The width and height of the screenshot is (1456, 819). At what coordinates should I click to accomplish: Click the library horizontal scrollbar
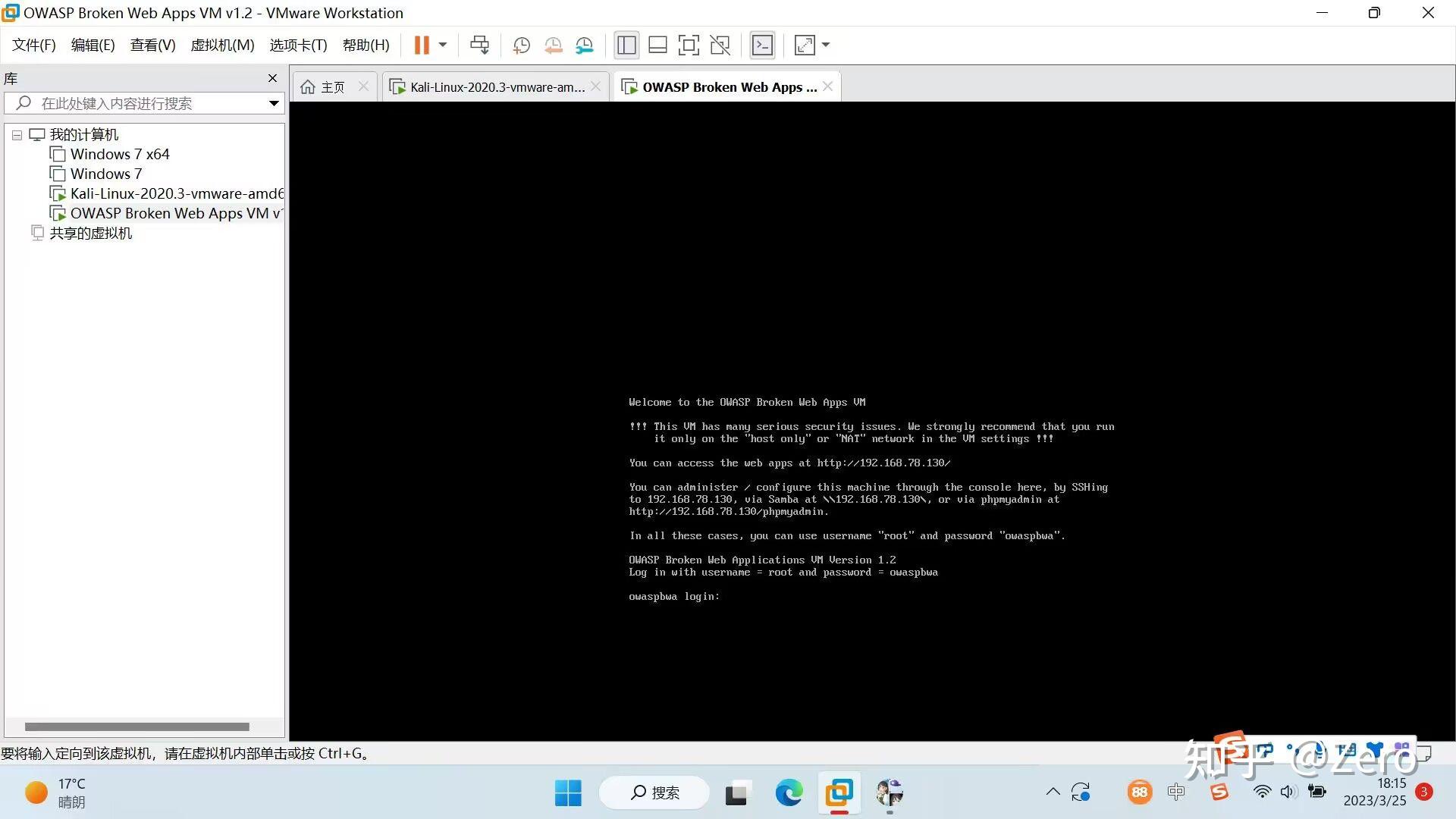point(137,726)
